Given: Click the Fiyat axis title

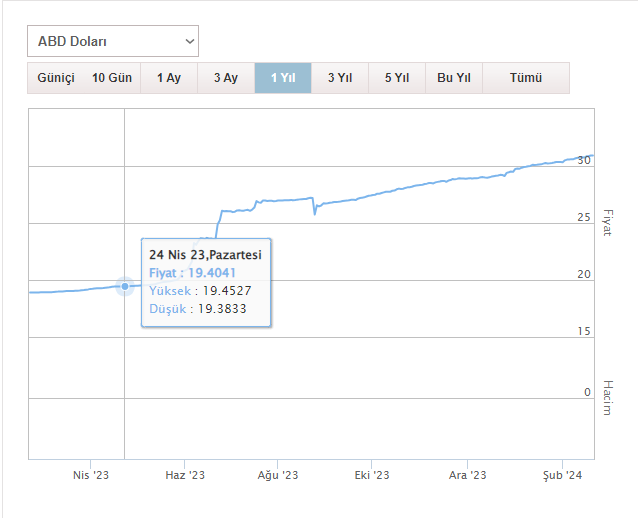Looking at the screenshot, I should (606, 223).
